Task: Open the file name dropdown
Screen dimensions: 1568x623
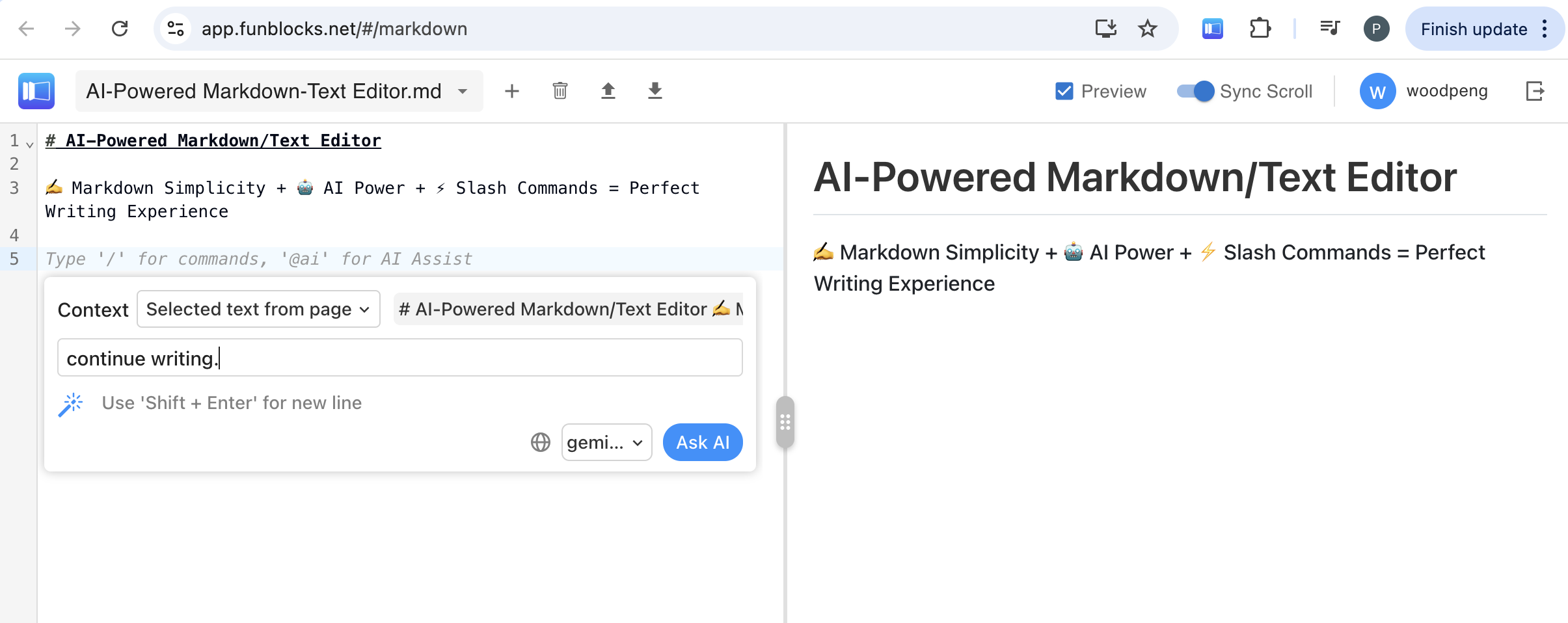Action: (x=462, y=91)
